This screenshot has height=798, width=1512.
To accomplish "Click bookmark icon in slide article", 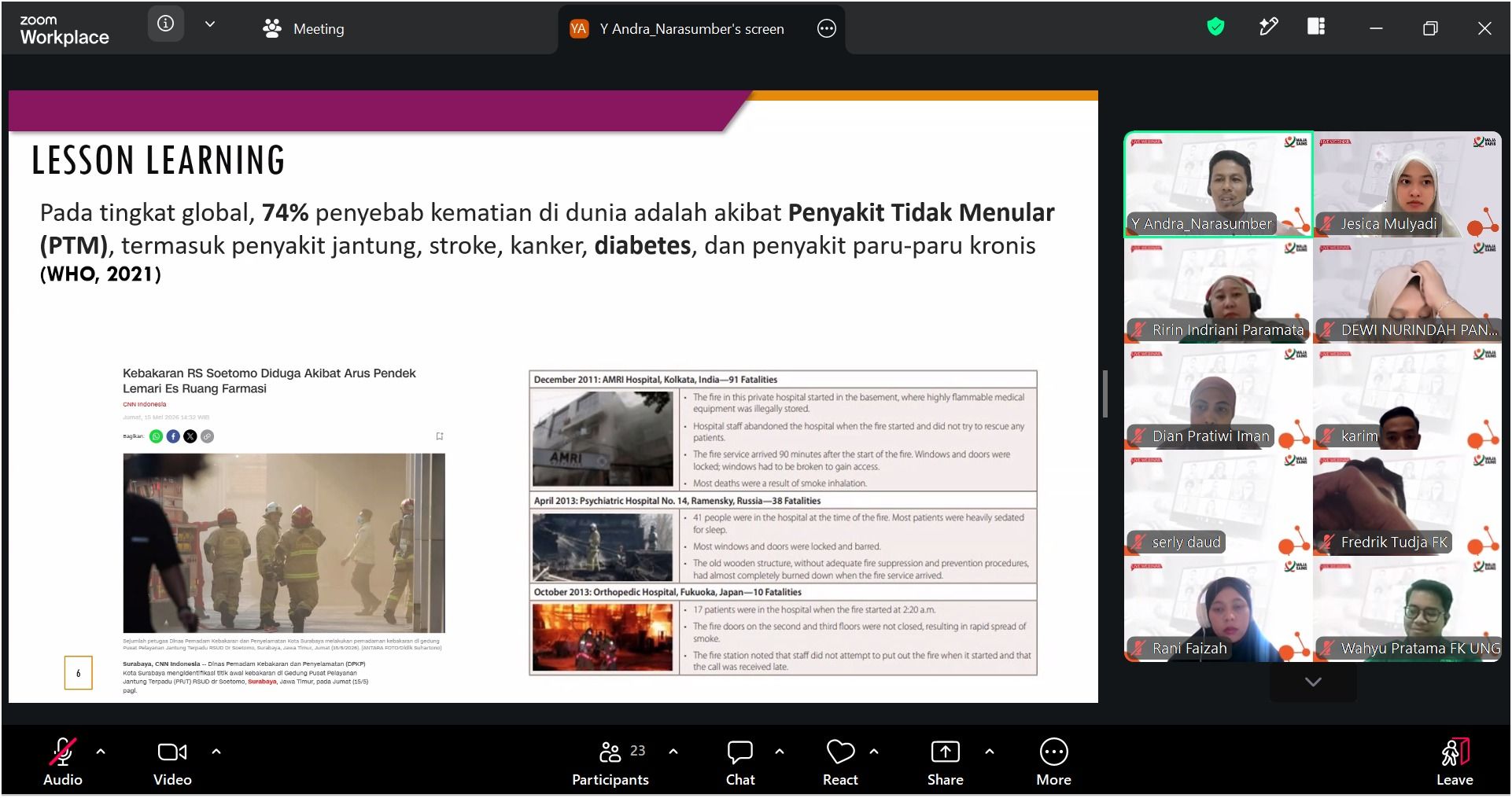I will tap(440, 436).
